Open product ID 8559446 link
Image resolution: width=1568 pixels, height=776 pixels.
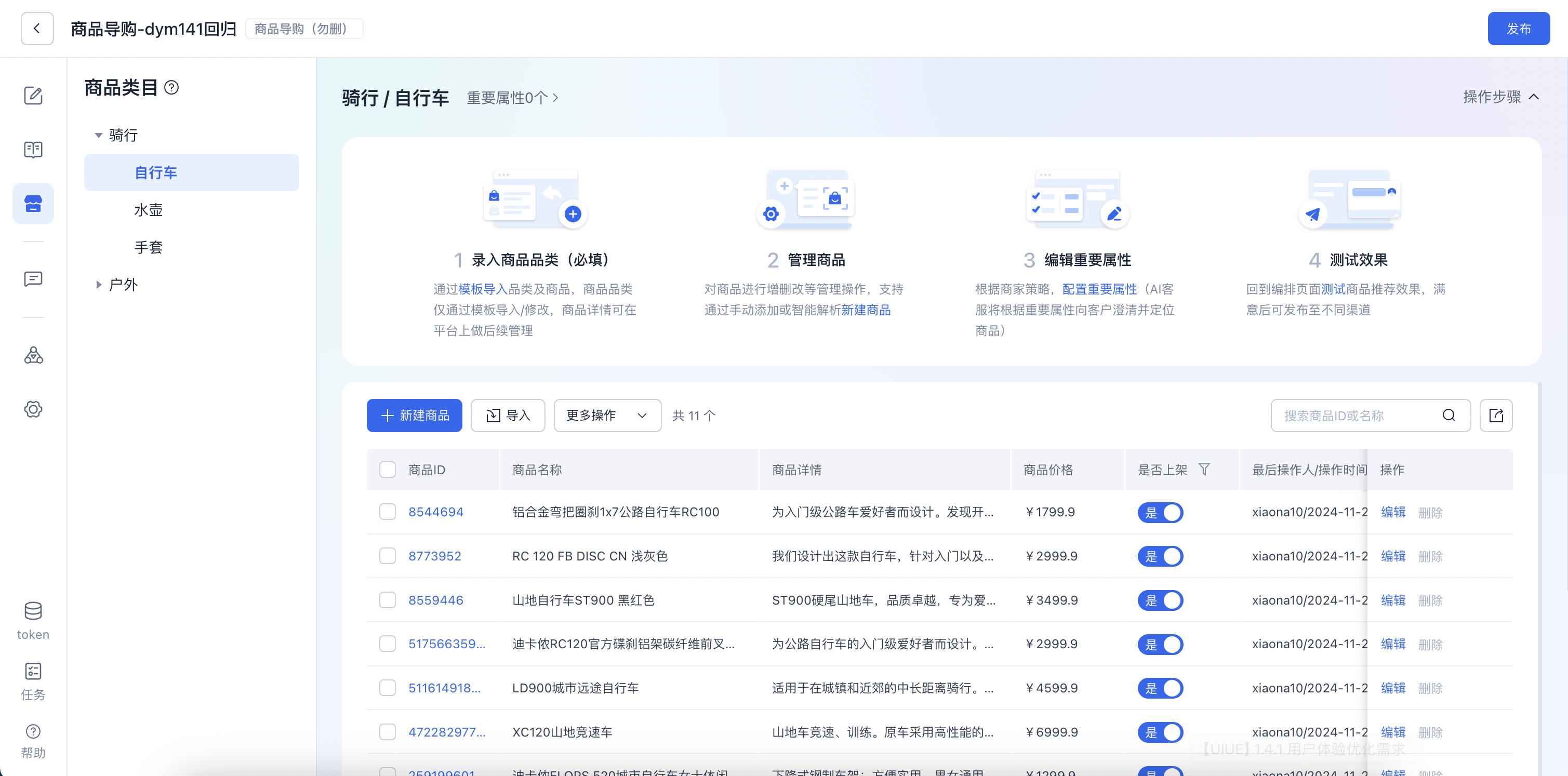tap(436, 600)
